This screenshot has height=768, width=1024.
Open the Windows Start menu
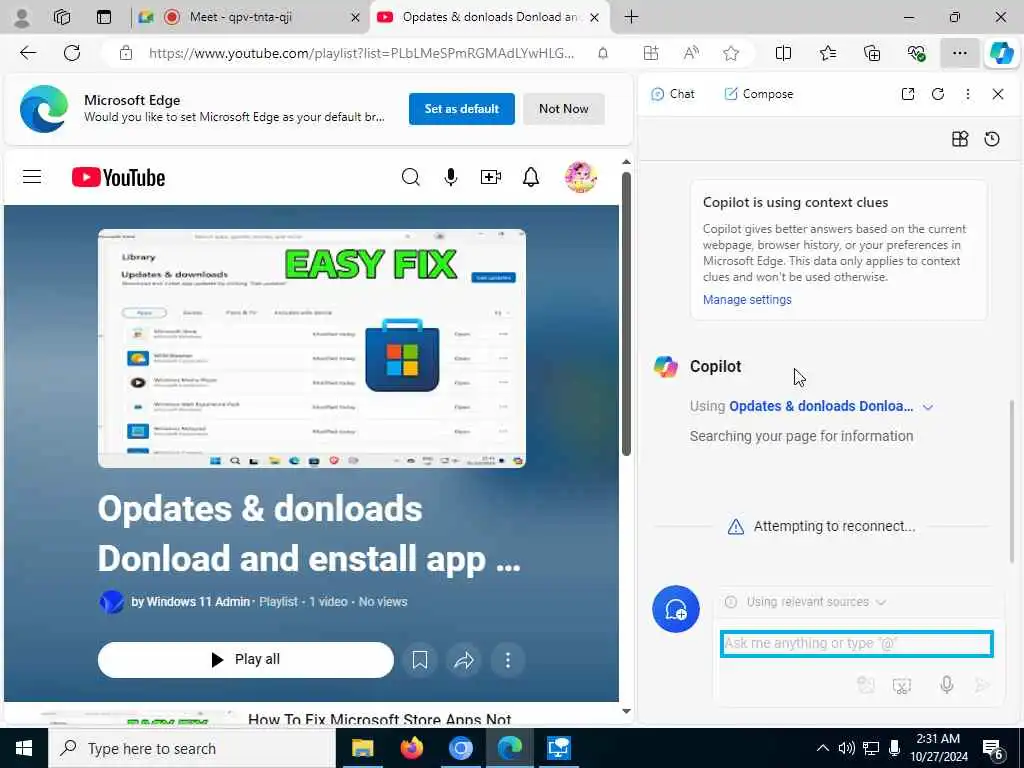(24, 748)
